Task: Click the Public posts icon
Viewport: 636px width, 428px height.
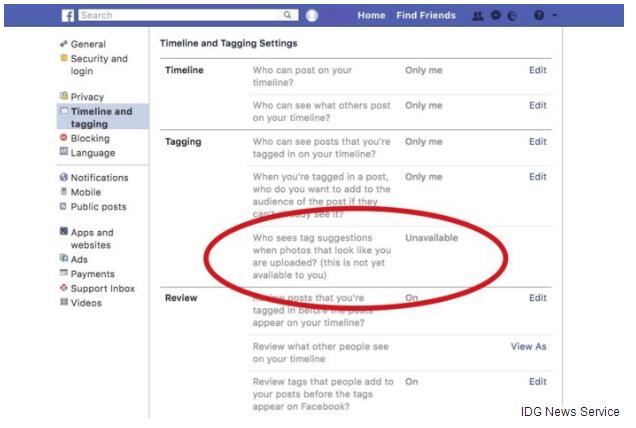Action: 63,206
